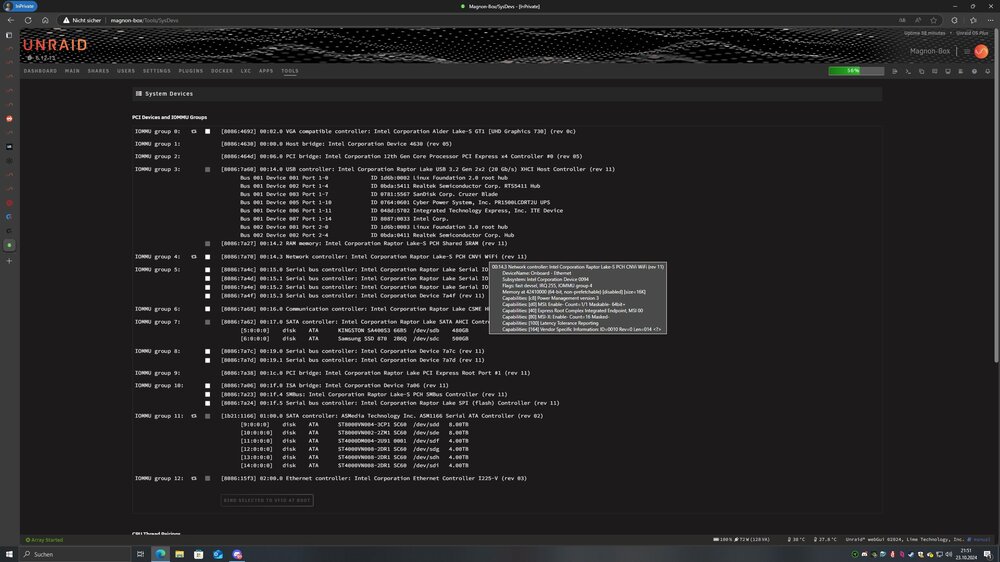Check the VGA UHD Graphics 730 device checkbox
The image size is (1000, 562).
pos(207,131)
